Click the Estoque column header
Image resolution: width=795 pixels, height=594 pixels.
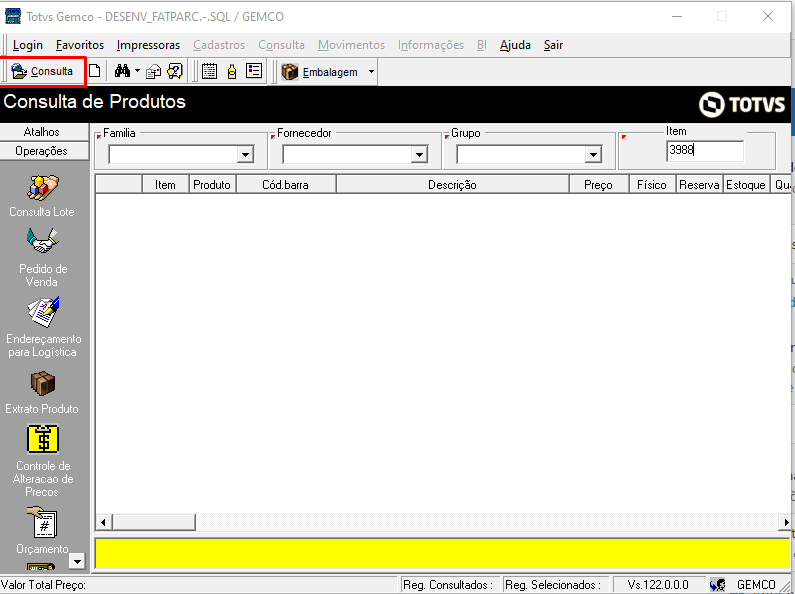(746, 185)
